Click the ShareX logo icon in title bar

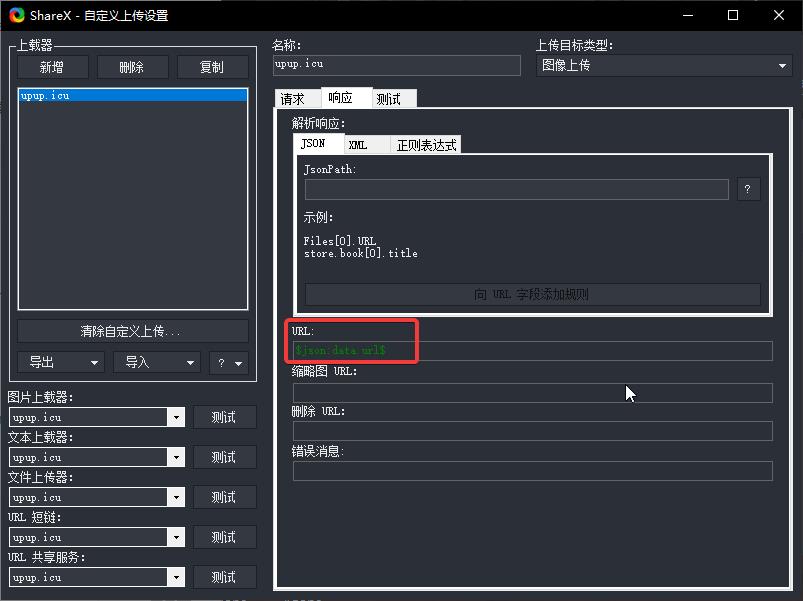coord(16,15)
